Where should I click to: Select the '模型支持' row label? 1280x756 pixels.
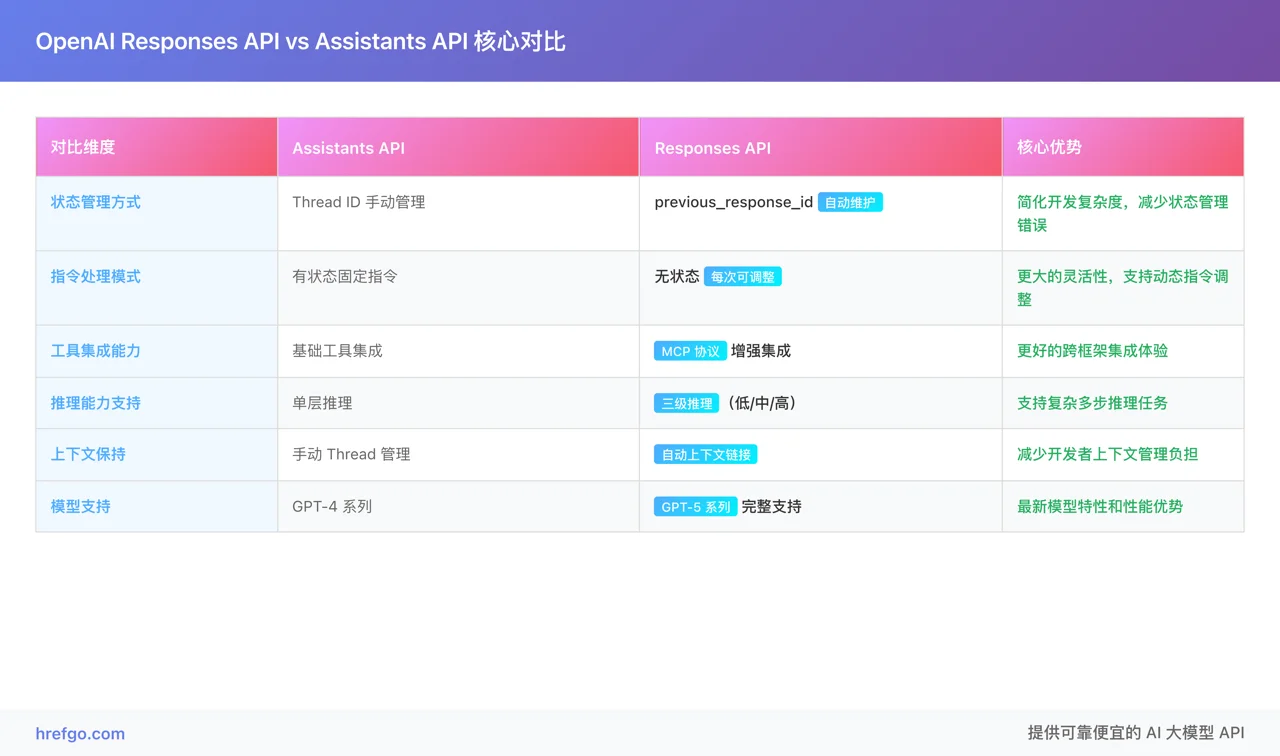81,506
